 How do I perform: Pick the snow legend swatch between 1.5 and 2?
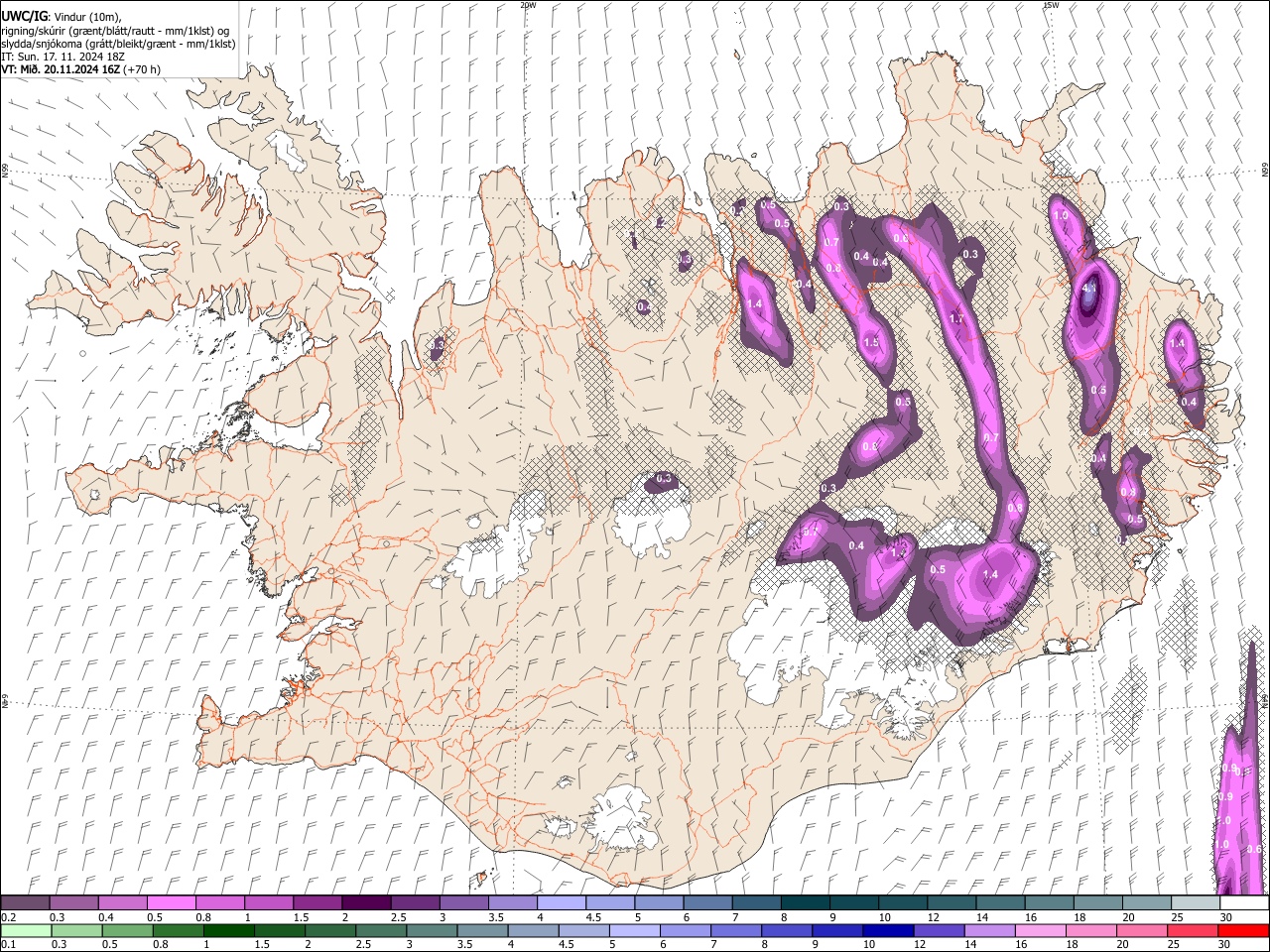point(317,902)
